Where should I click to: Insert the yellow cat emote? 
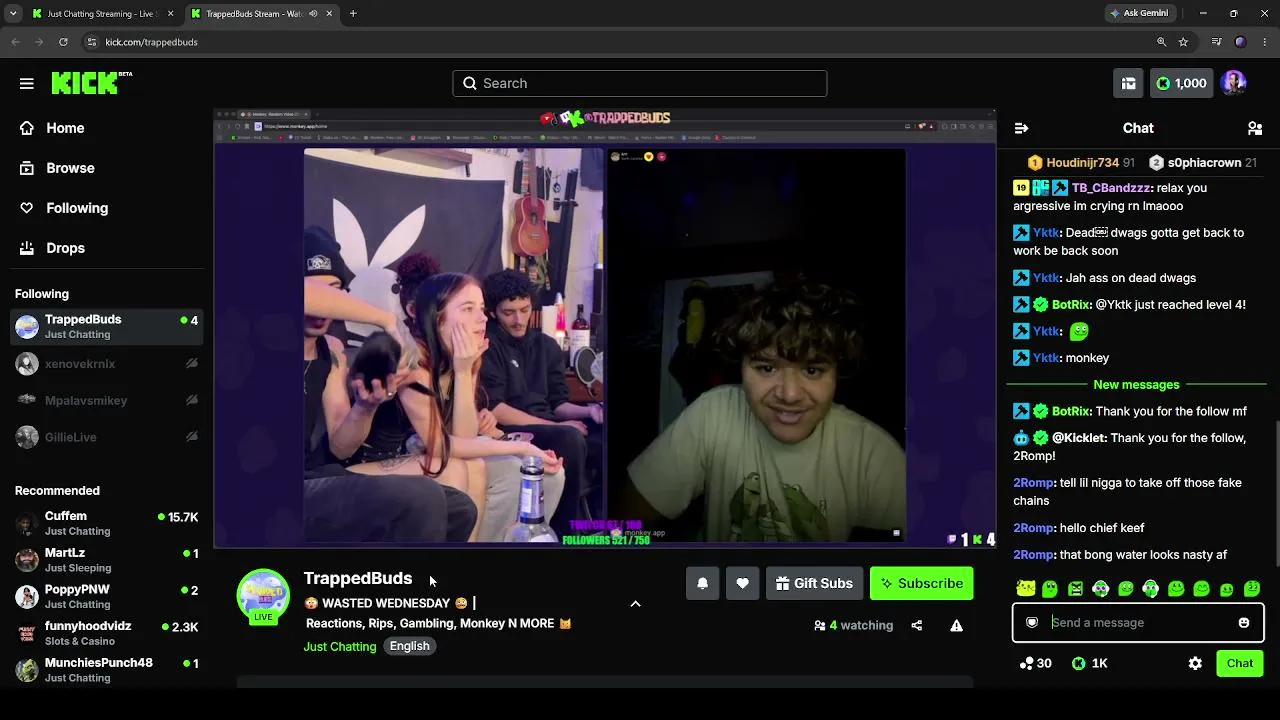tap(1025, 589)
